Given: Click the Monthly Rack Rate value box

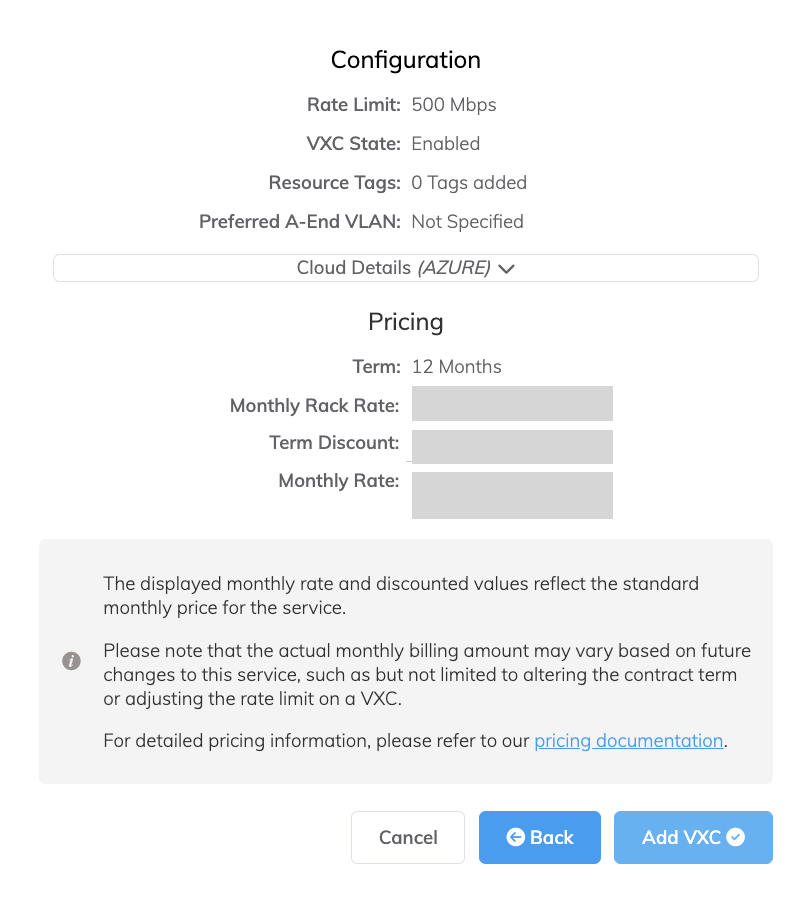Looking at the screenshot, I should pos(512,404).
